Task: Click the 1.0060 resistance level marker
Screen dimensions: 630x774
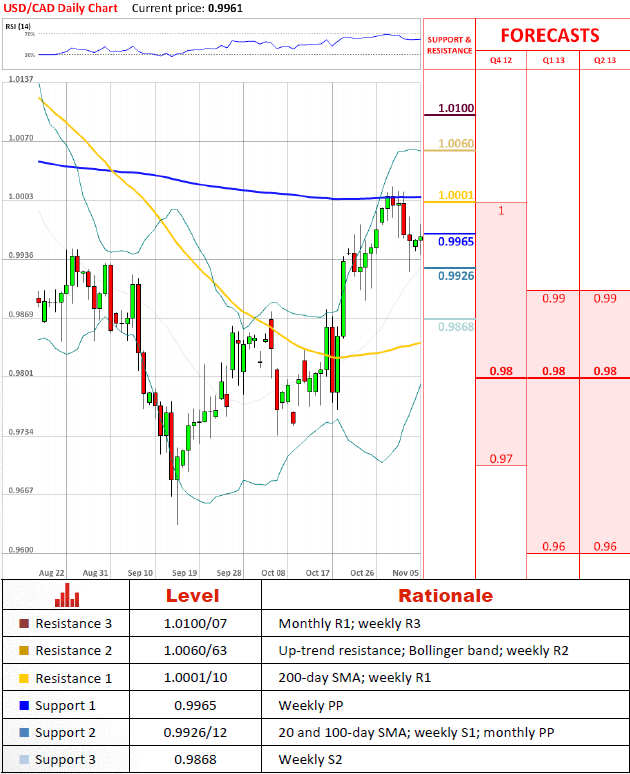Action: pos(455,144)
